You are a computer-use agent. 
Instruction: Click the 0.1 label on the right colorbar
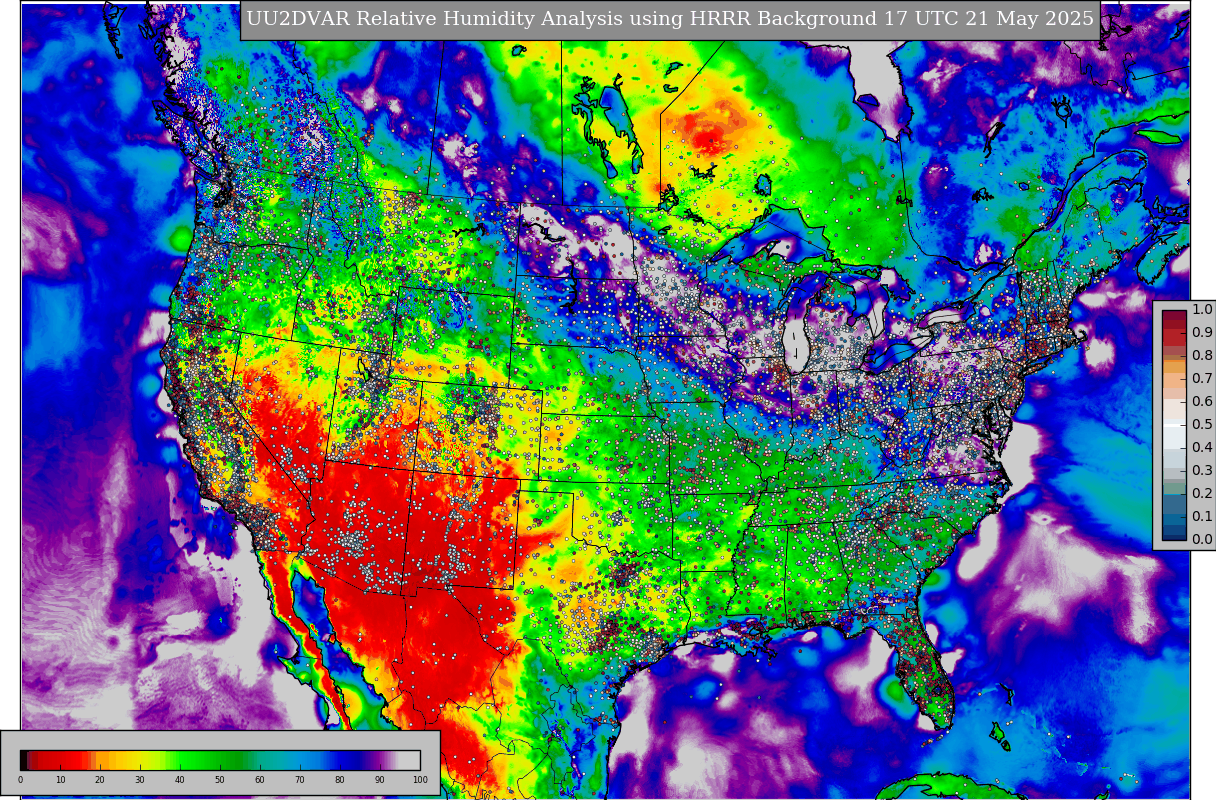coord(1202,517)
